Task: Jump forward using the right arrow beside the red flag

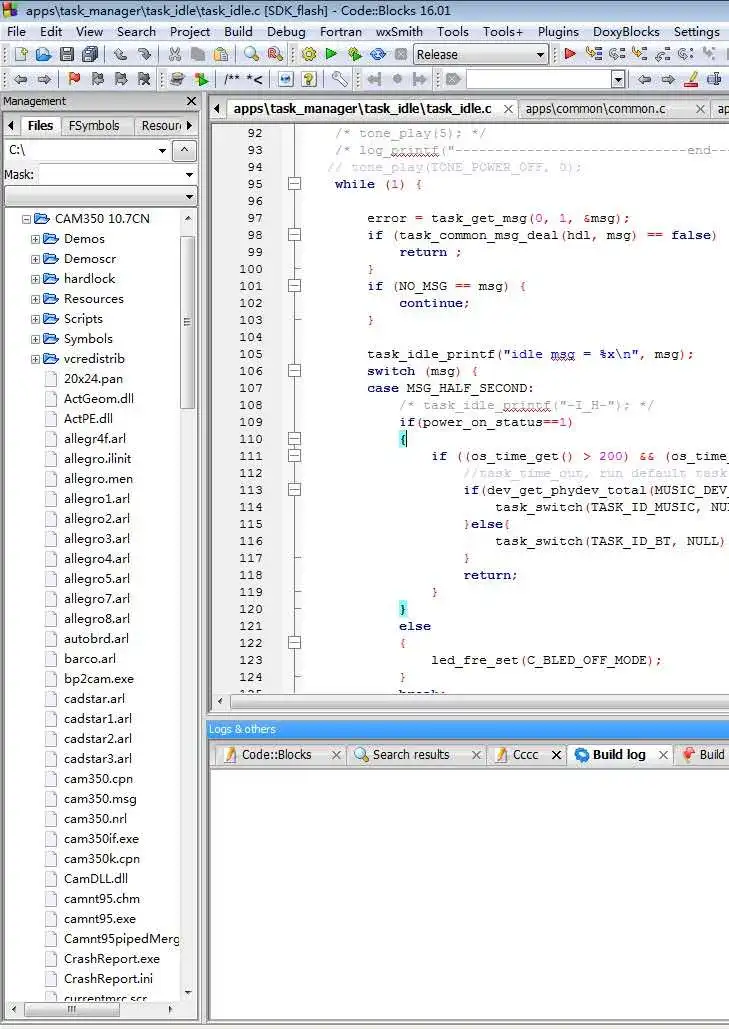Action: coord(44,79)
